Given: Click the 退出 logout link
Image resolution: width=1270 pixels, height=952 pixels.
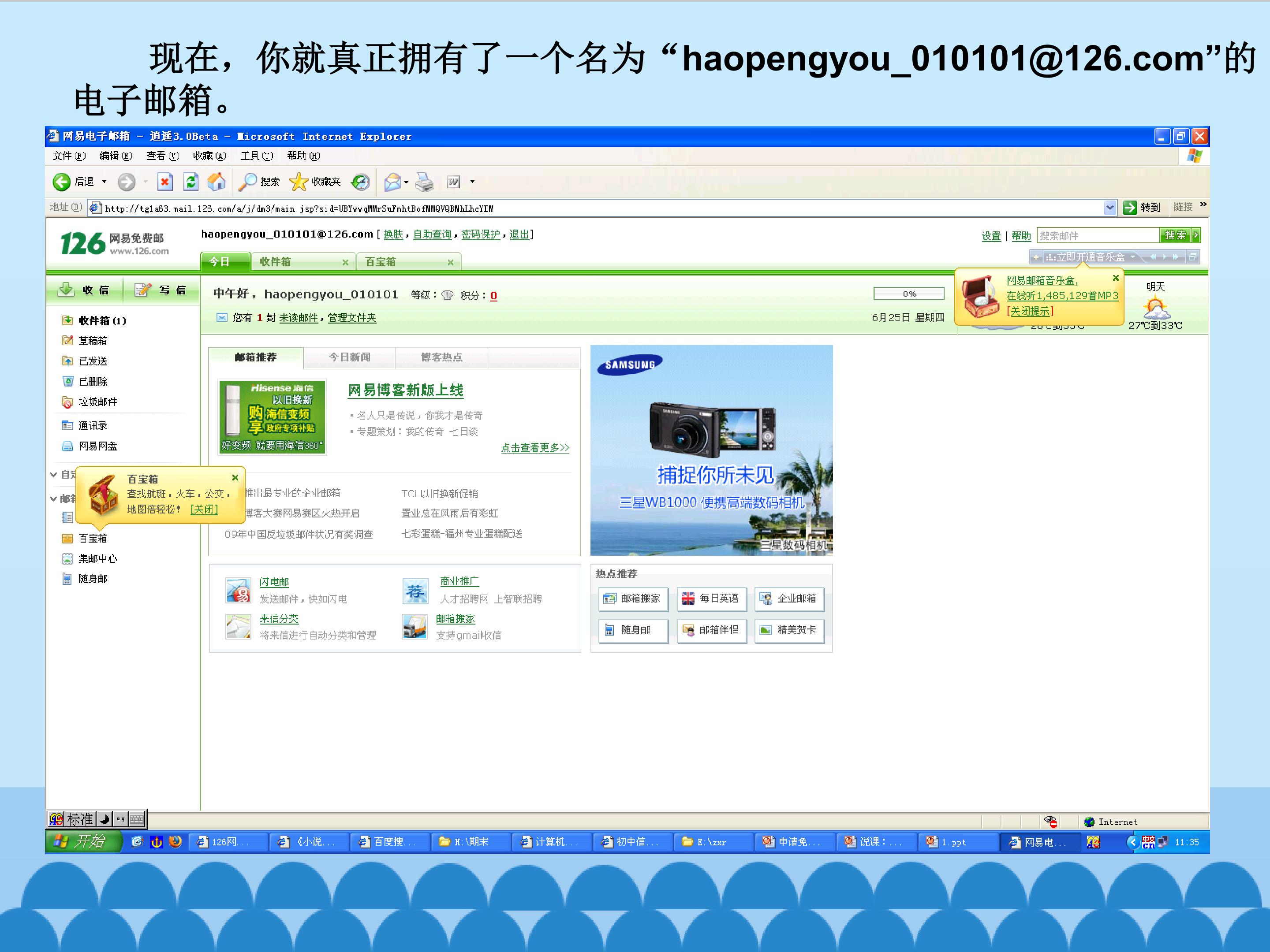Looking at the screenshot, I should click(x=519, y=234).
